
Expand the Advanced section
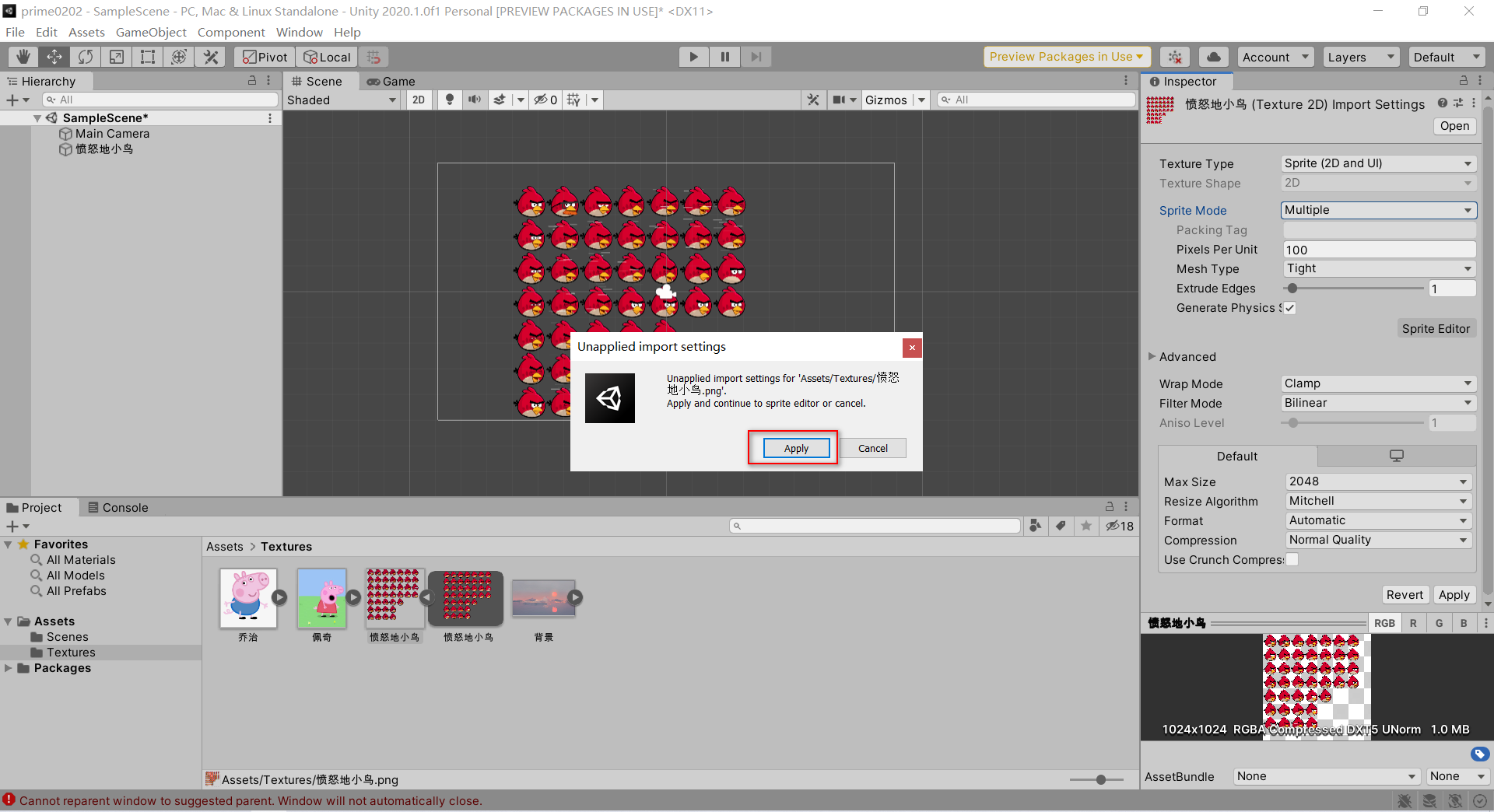(1152, 356)
